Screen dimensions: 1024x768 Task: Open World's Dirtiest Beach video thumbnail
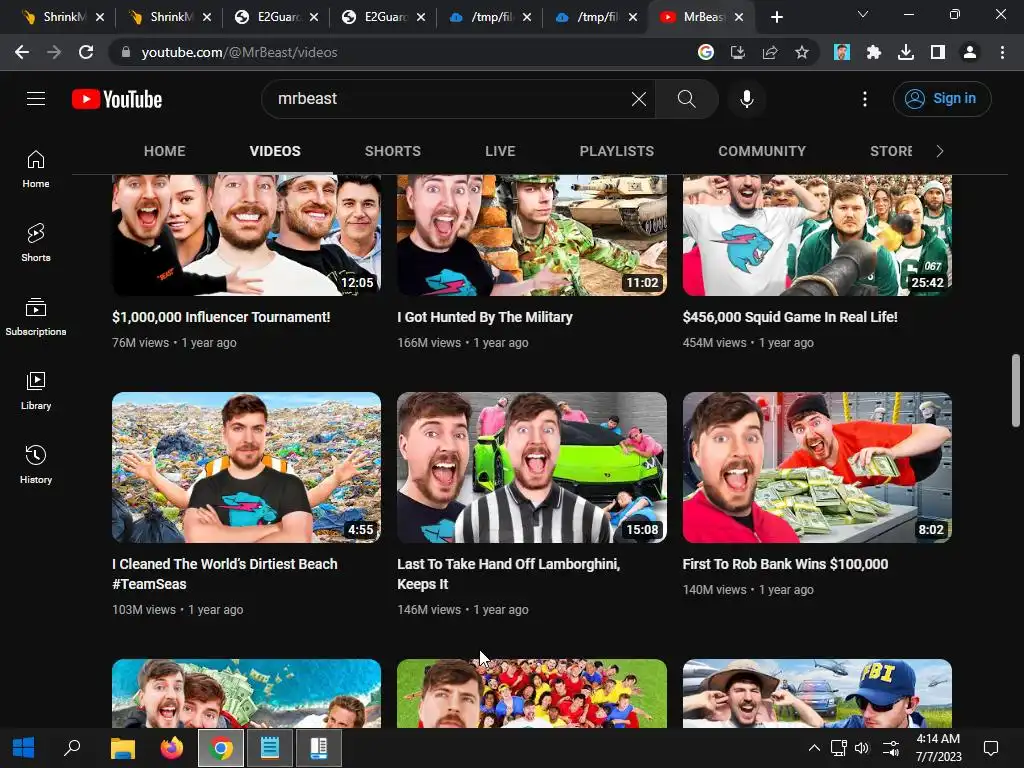coord(246,468)
